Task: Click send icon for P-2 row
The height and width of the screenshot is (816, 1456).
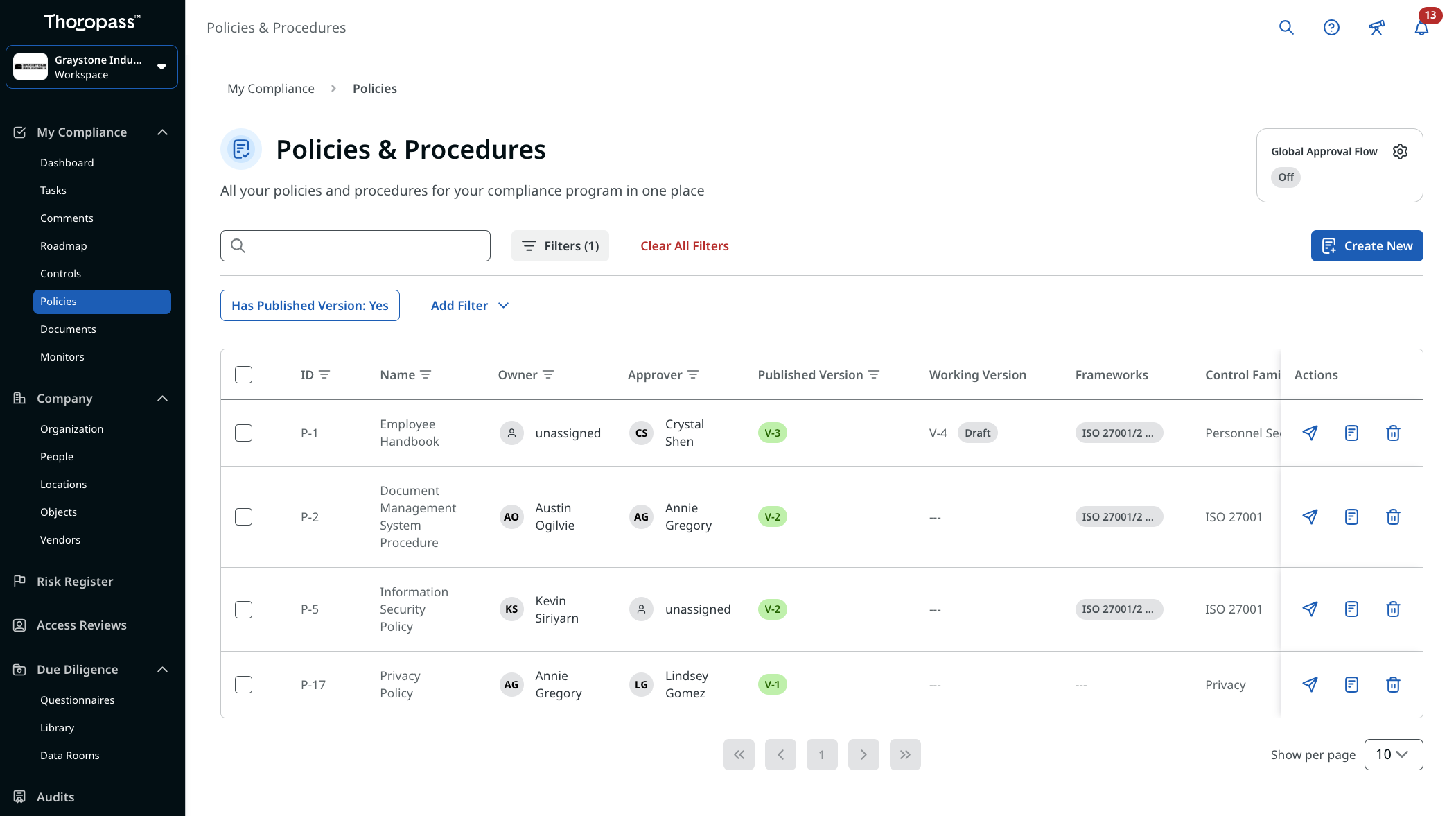Action: [1310, 517]
